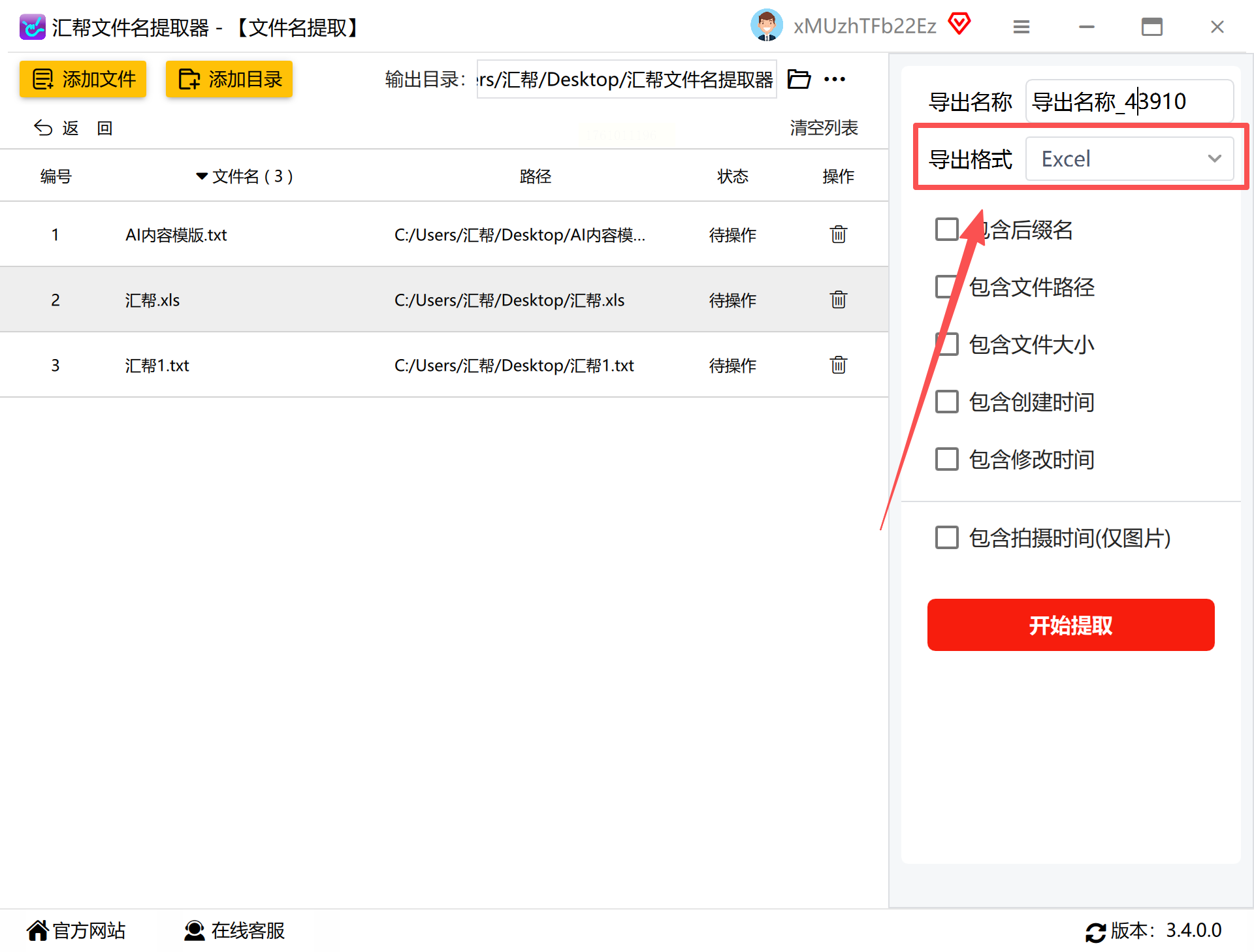Viewport: 1254px width, 952px height.
Task: Click the red VIP diamond icon
Action: 959,25
